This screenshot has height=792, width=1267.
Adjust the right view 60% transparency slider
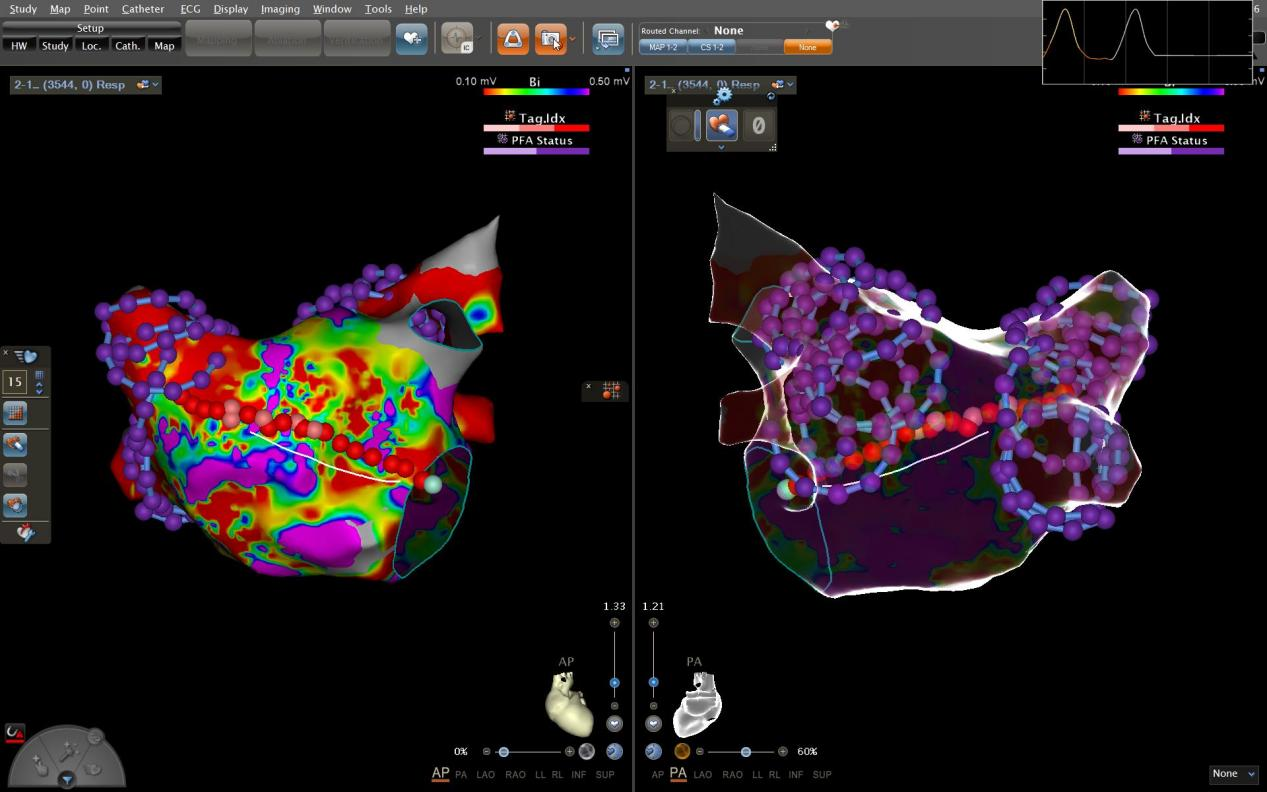pyautogui.click(x=745, y=751)
